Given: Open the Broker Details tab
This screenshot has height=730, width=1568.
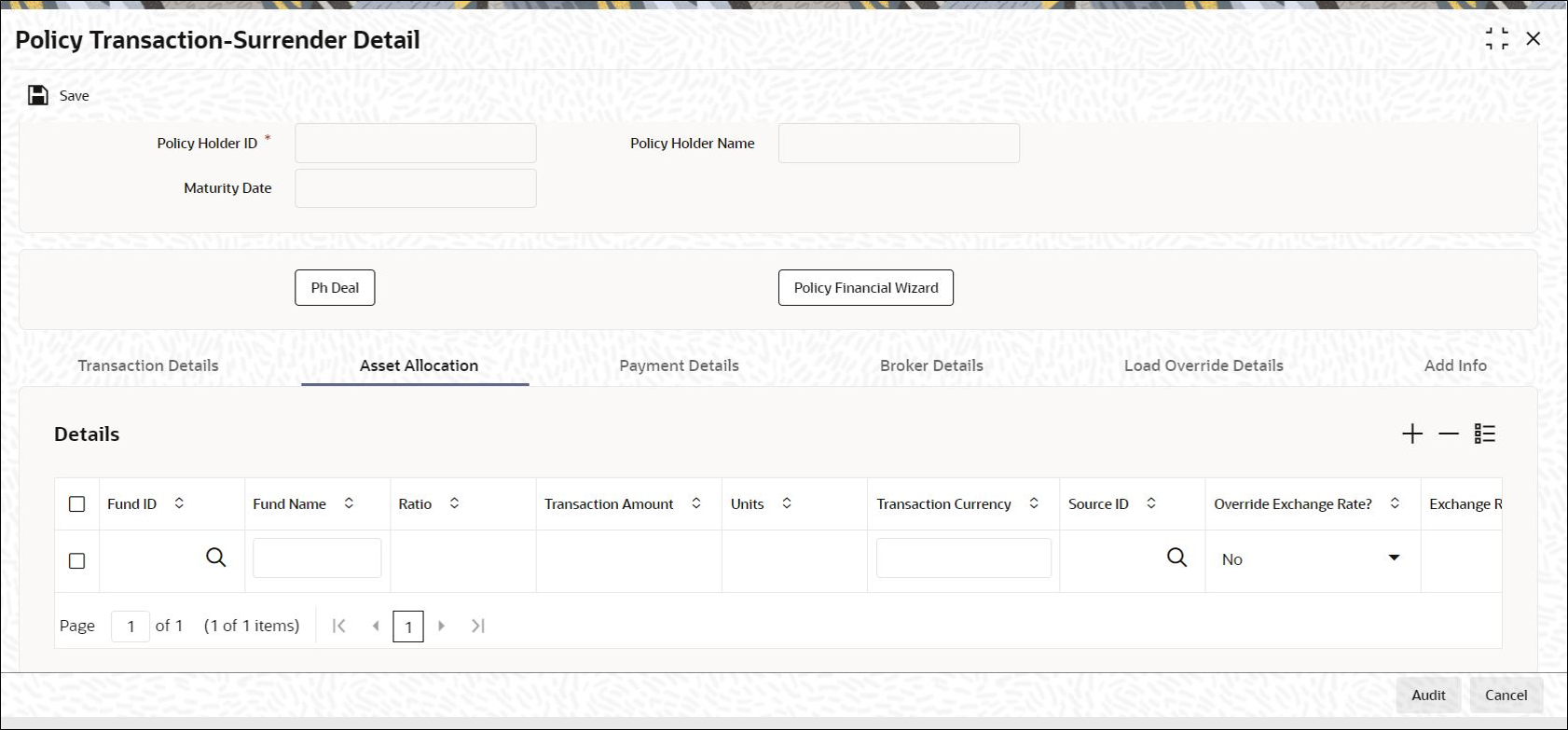Looking at the screenshot, I should click(x=931, y=365).
